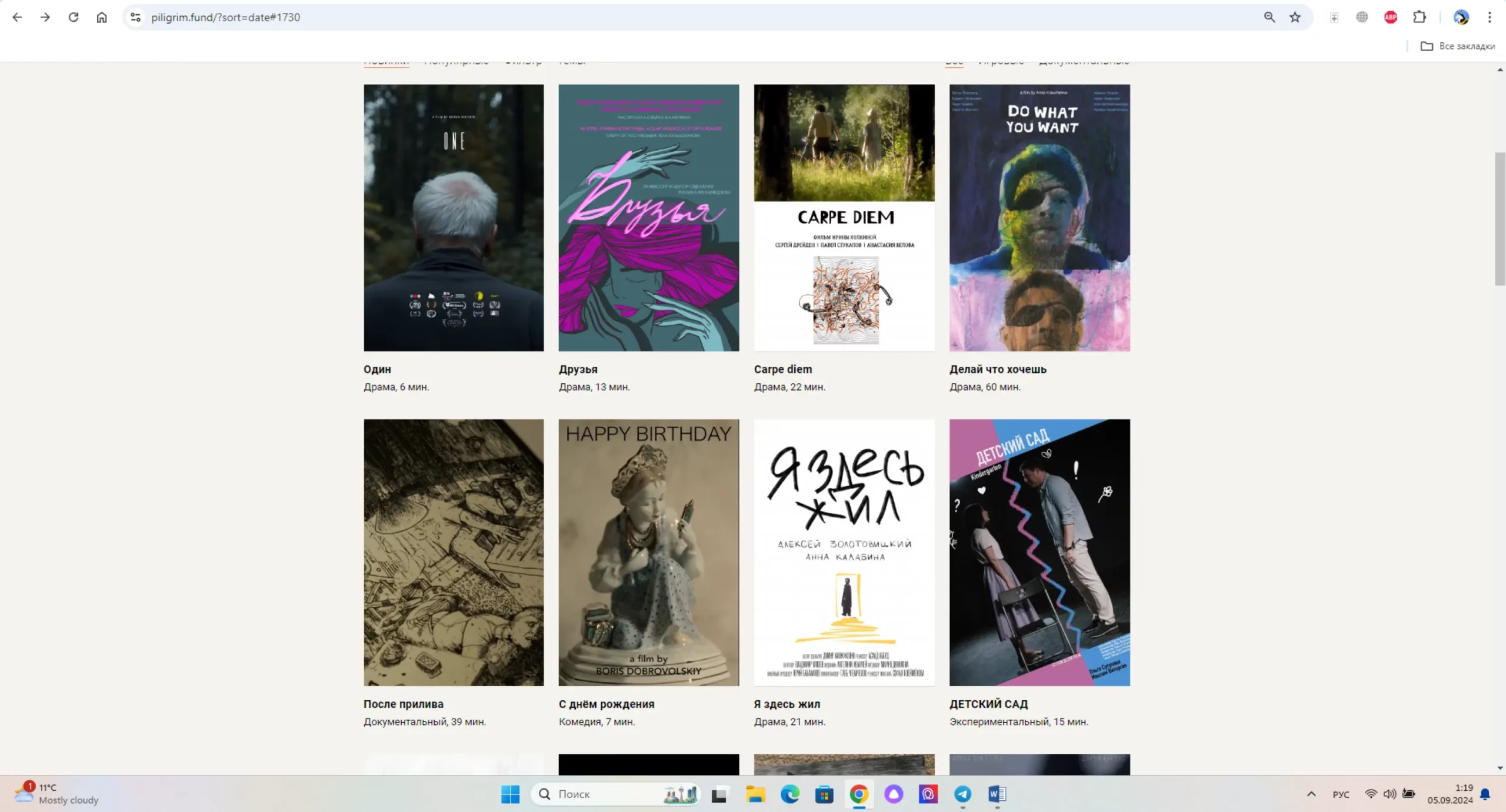Open Telegram from the taskbar
The height and width of the screenshot is (812, 1506).
(962, 794)
